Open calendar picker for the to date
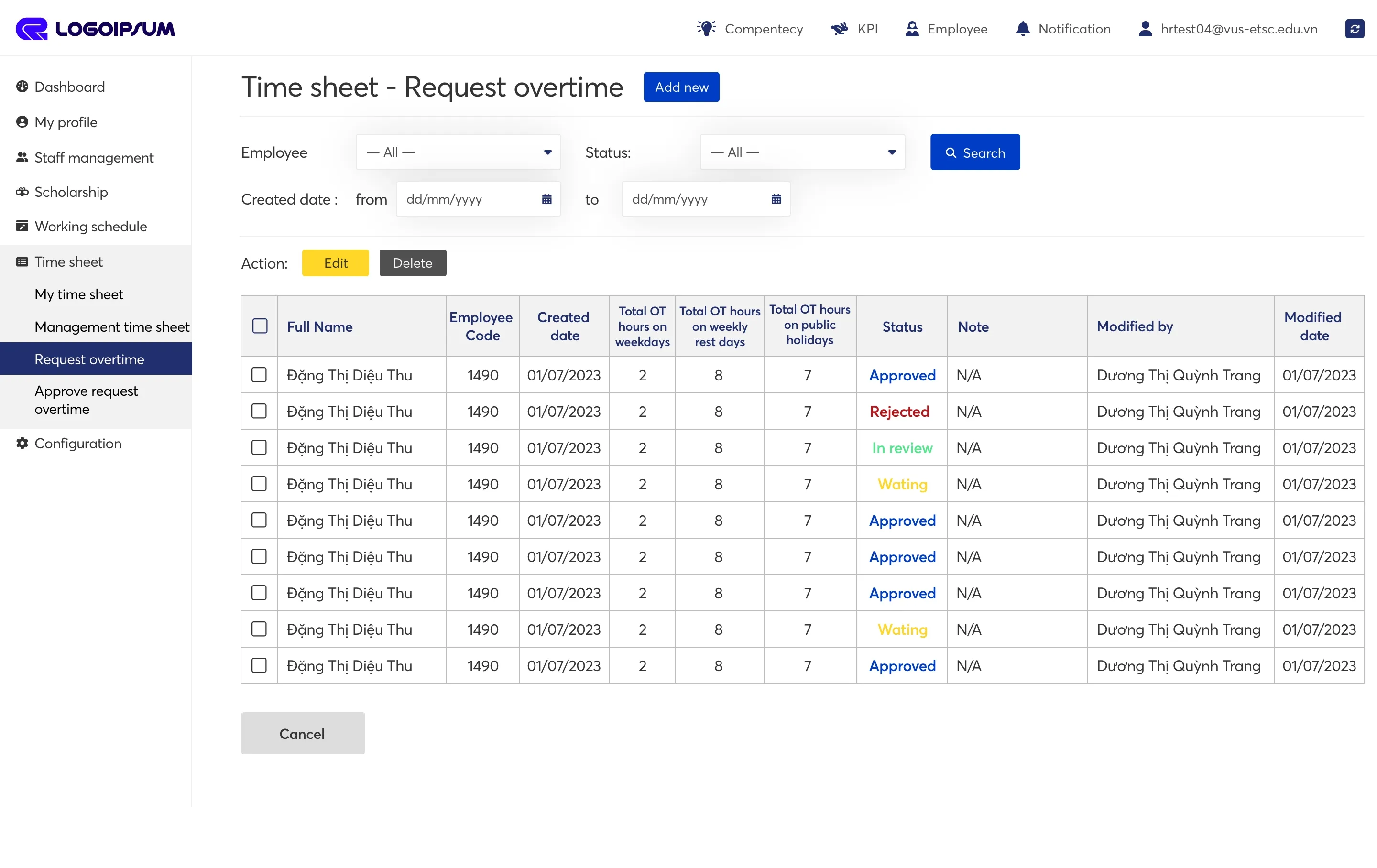 776,199
